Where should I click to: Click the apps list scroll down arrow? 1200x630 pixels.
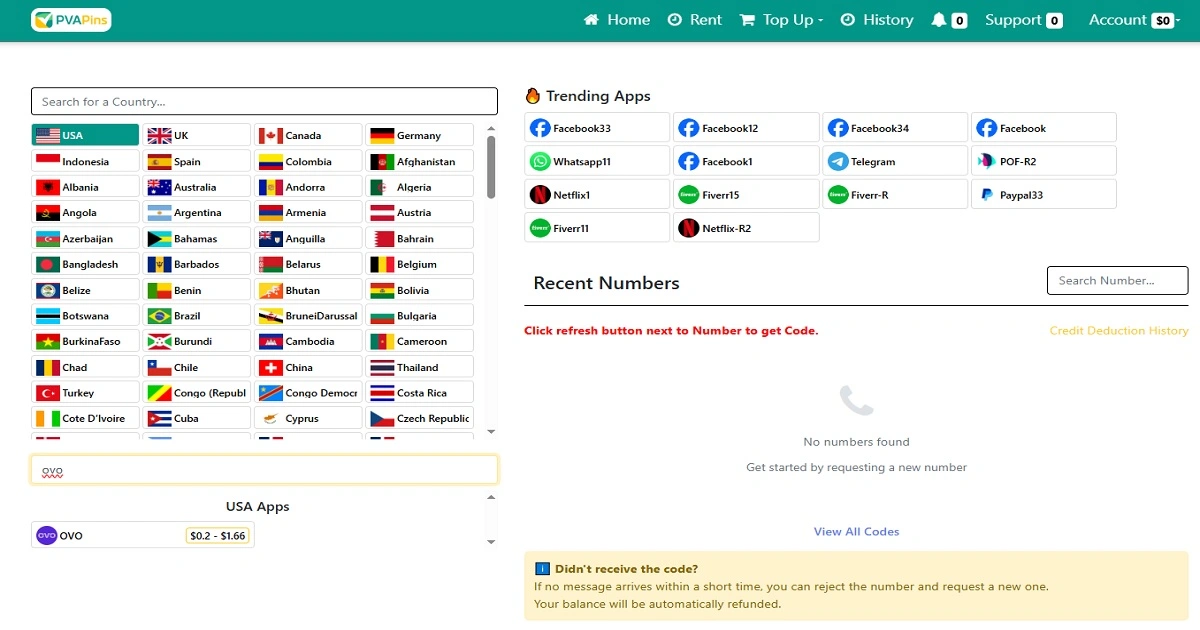(x=491, y=542)
